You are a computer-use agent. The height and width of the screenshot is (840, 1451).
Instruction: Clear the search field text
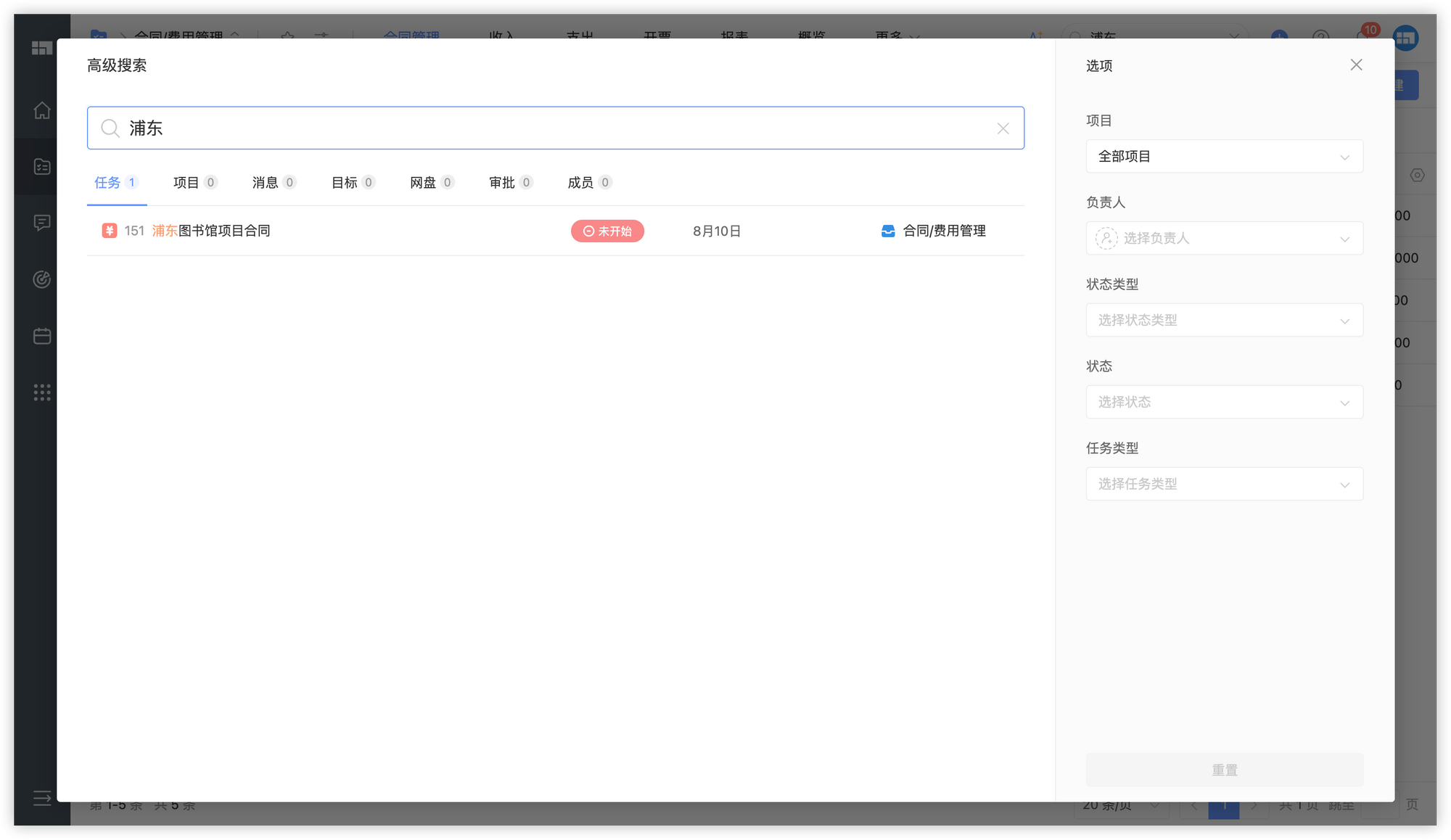1003,128
